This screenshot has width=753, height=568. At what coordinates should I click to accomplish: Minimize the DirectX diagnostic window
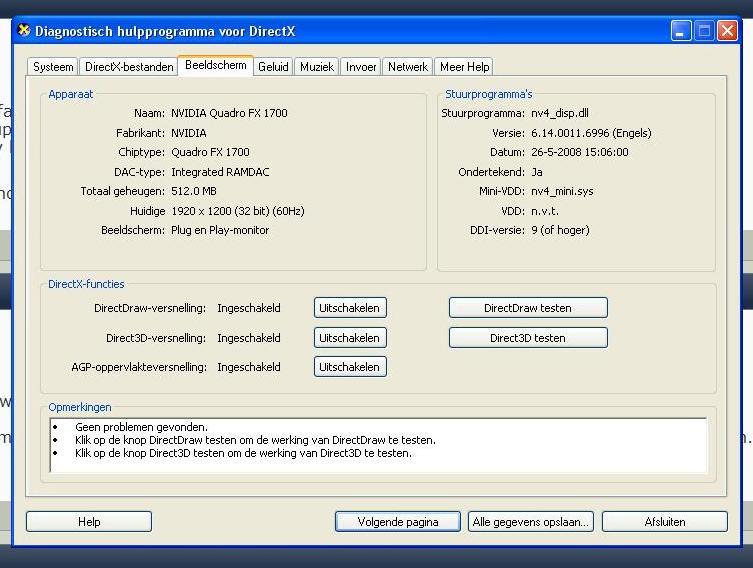coord(681,31)
